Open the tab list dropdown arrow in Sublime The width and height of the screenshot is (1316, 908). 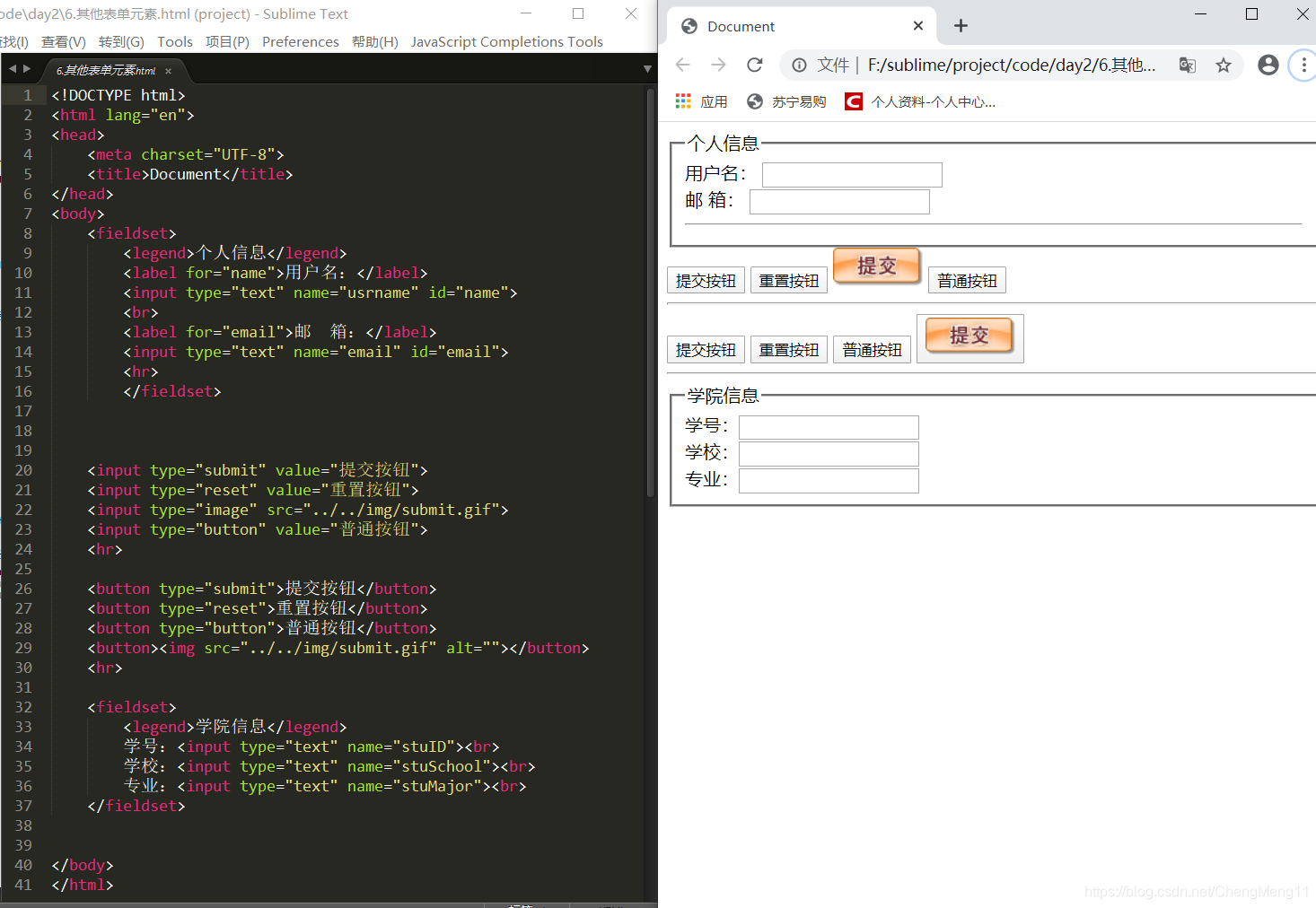[647, 69]
